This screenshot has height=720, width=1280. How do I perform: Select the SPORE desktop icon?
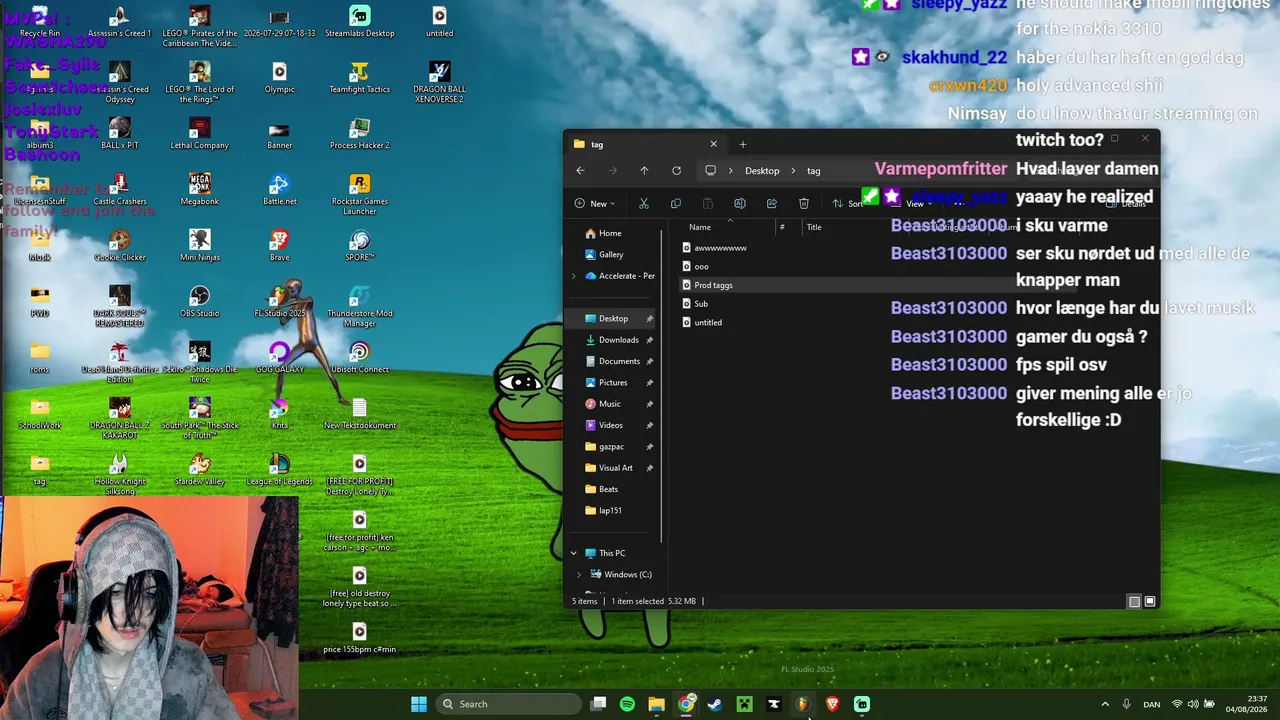pos(360,245)
